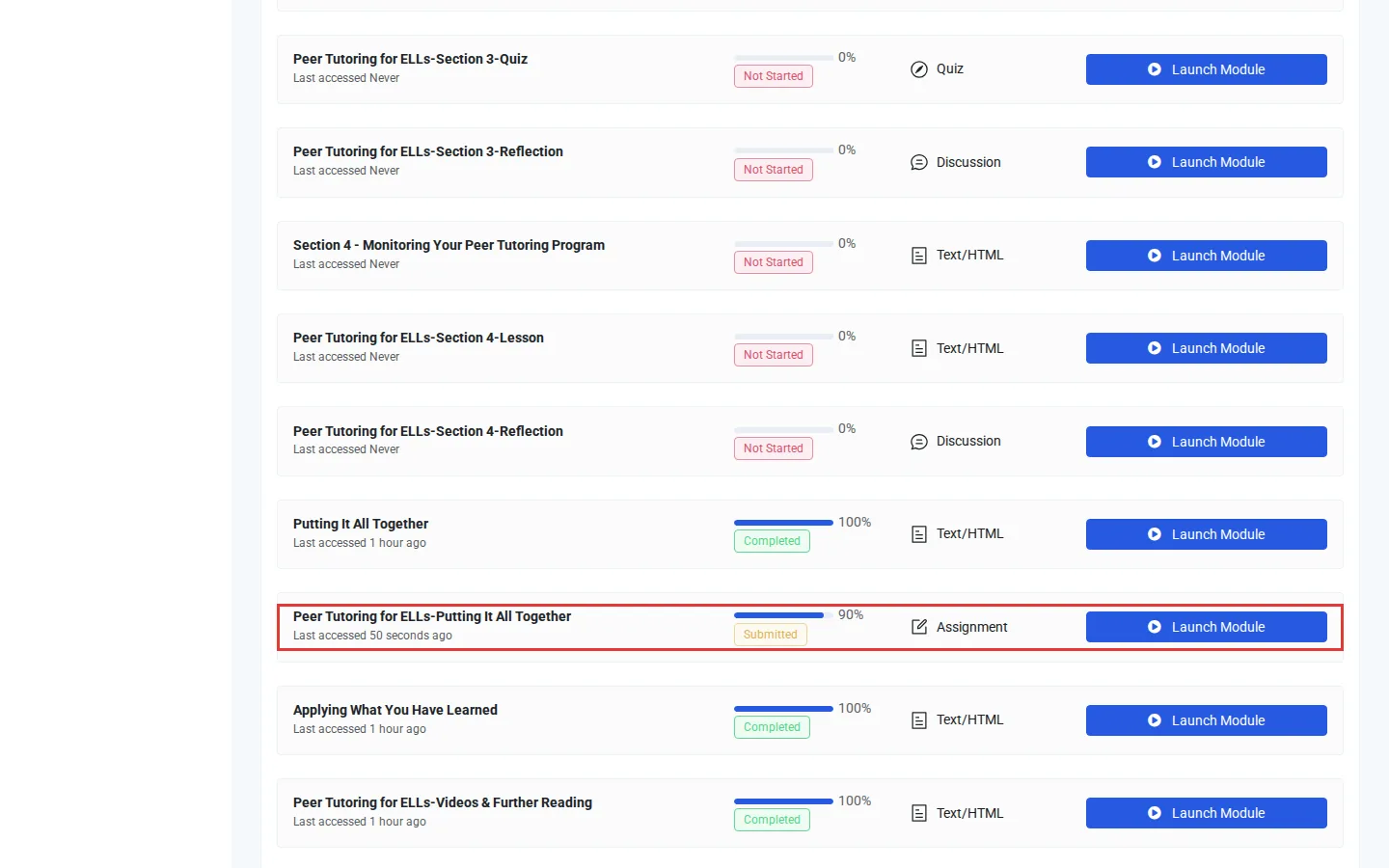The height and width of the screenshot is (868, 1389).
Task: Open the Applying What You Have Learned title
Action: [395, 710]
